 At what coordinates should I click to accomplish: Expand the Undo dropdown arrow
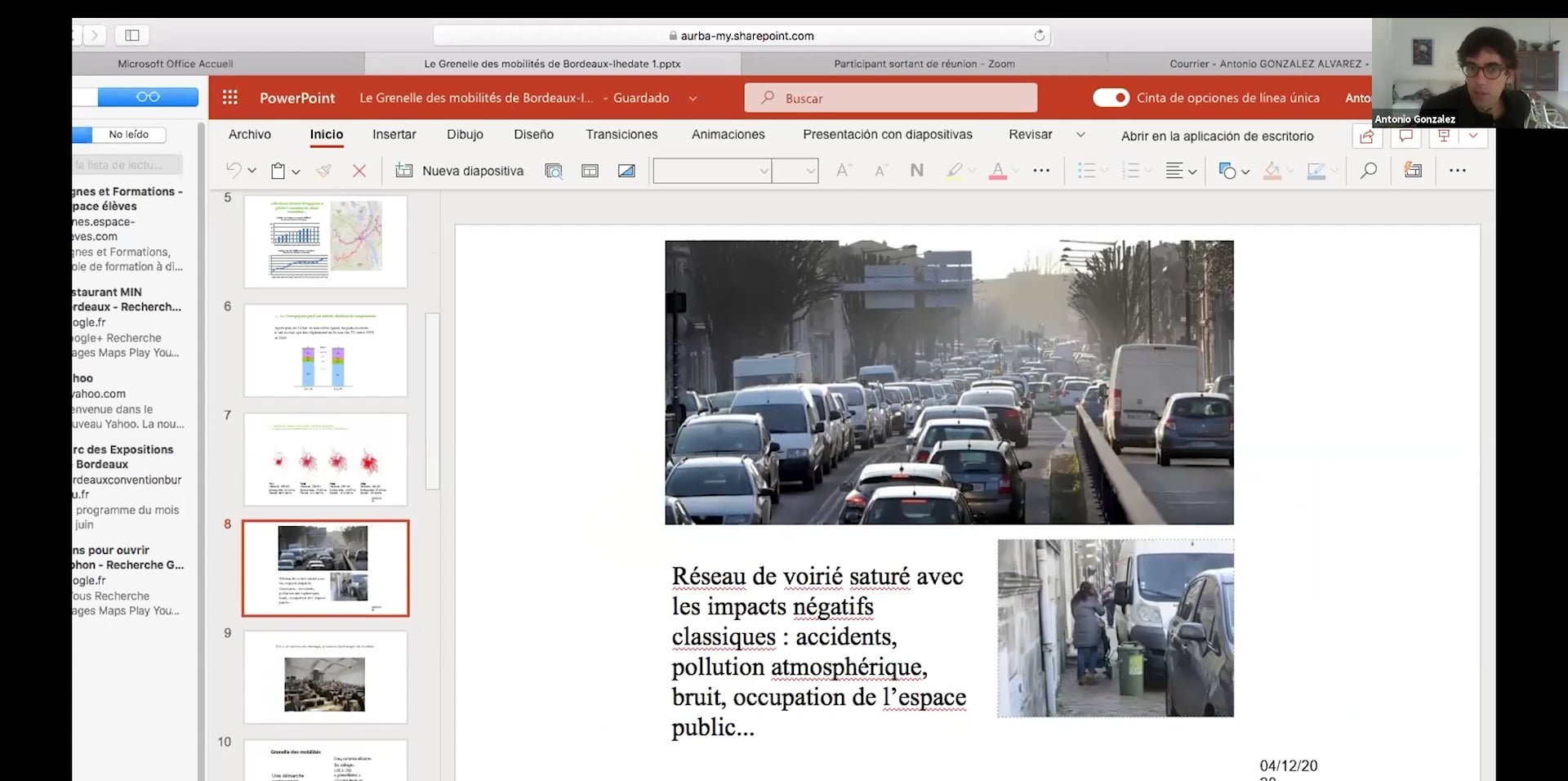252,171
